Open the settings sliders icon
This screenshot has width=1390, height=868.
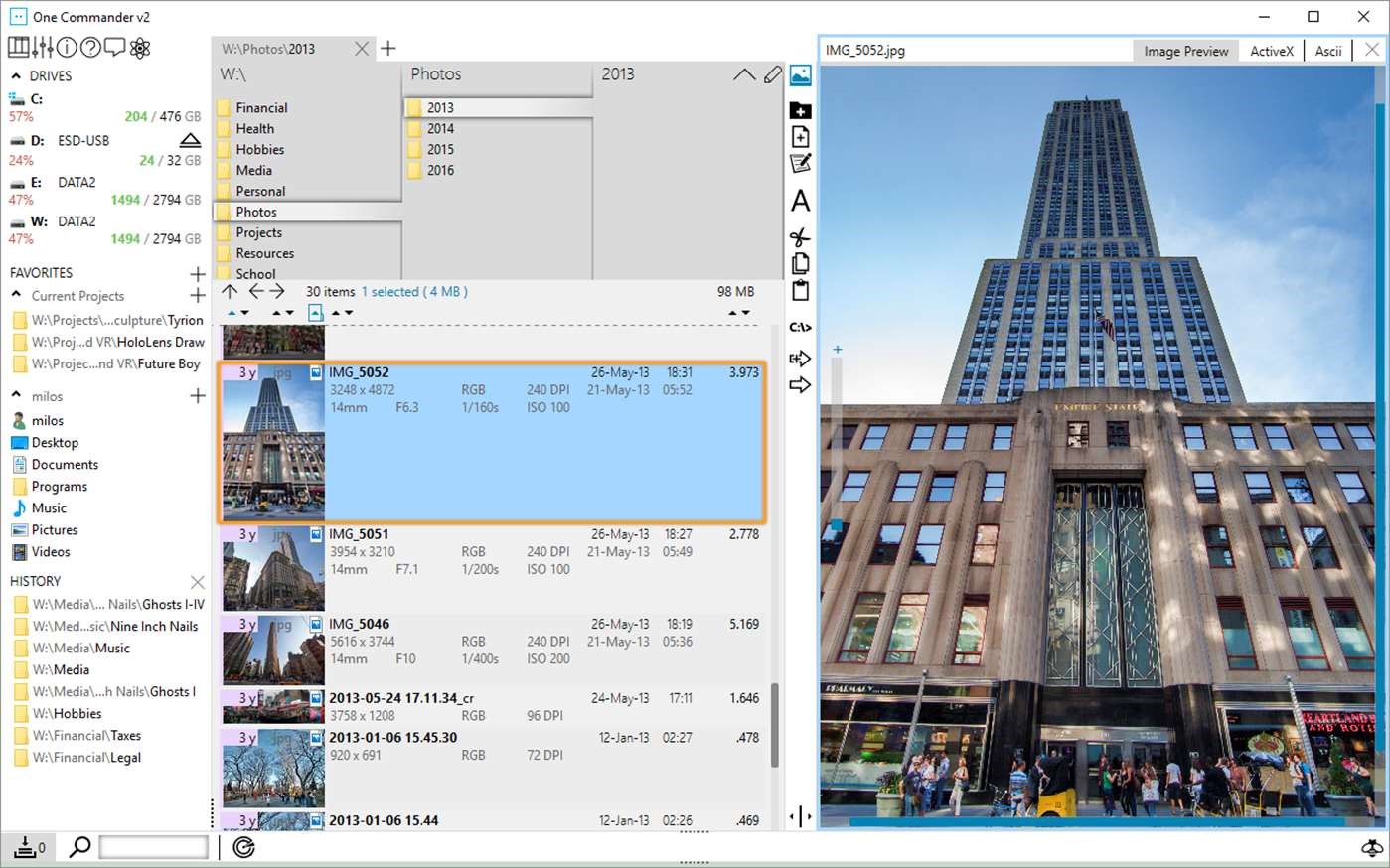(x=43, y=48)
